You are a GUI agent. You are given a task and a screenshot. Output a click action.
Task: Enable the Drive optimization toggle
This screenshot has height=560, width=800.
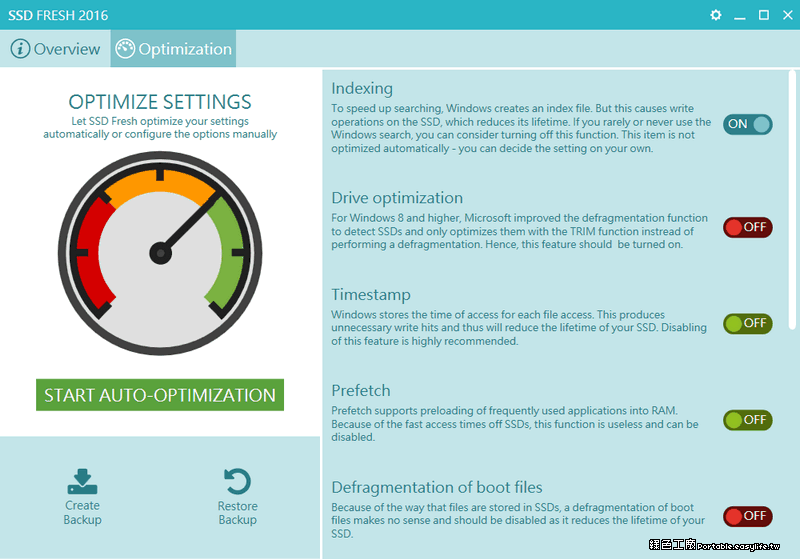747,227
